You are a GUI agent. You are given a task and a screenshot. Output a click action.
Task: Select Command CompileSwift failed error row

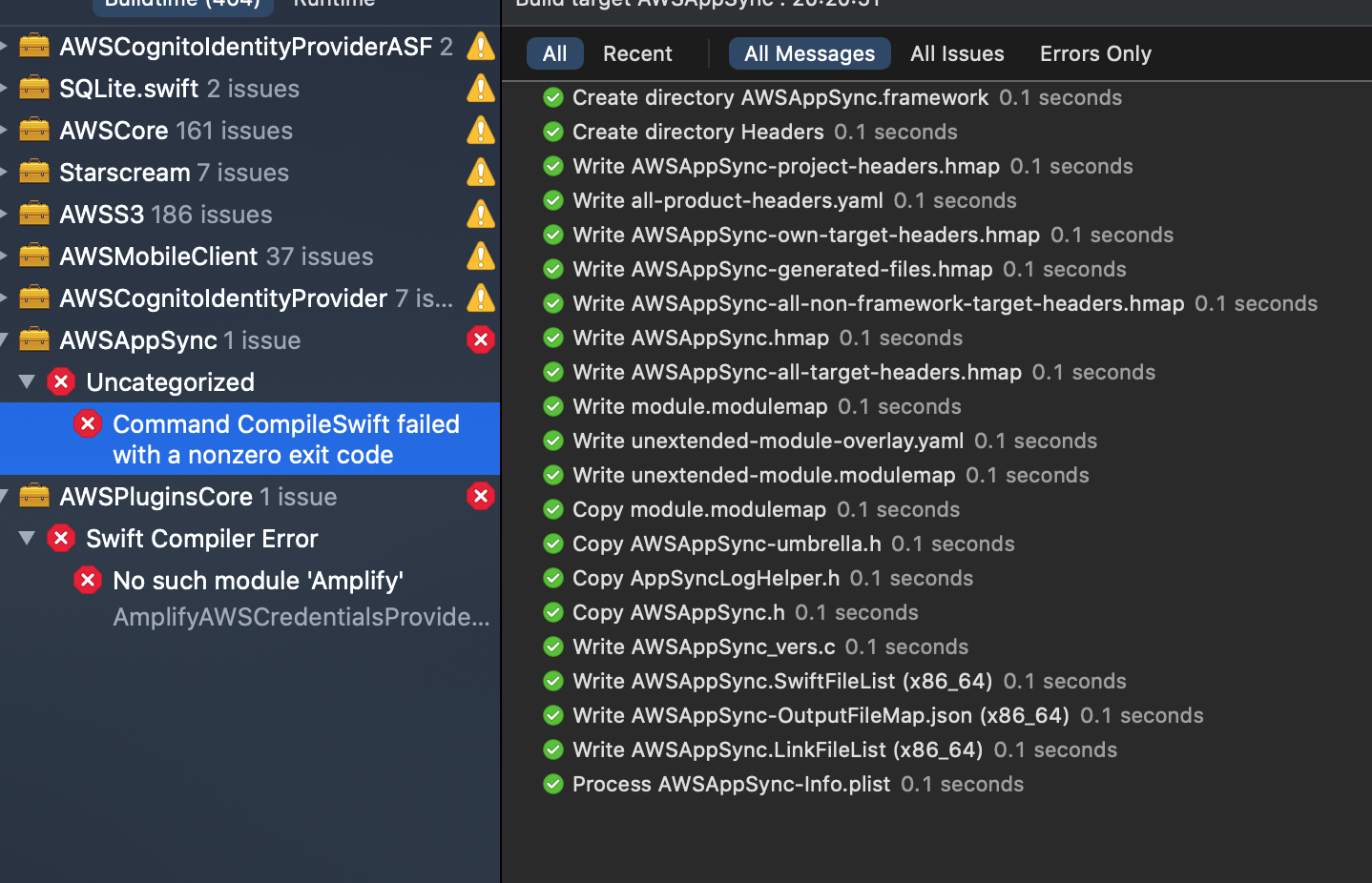pos(250,439)
